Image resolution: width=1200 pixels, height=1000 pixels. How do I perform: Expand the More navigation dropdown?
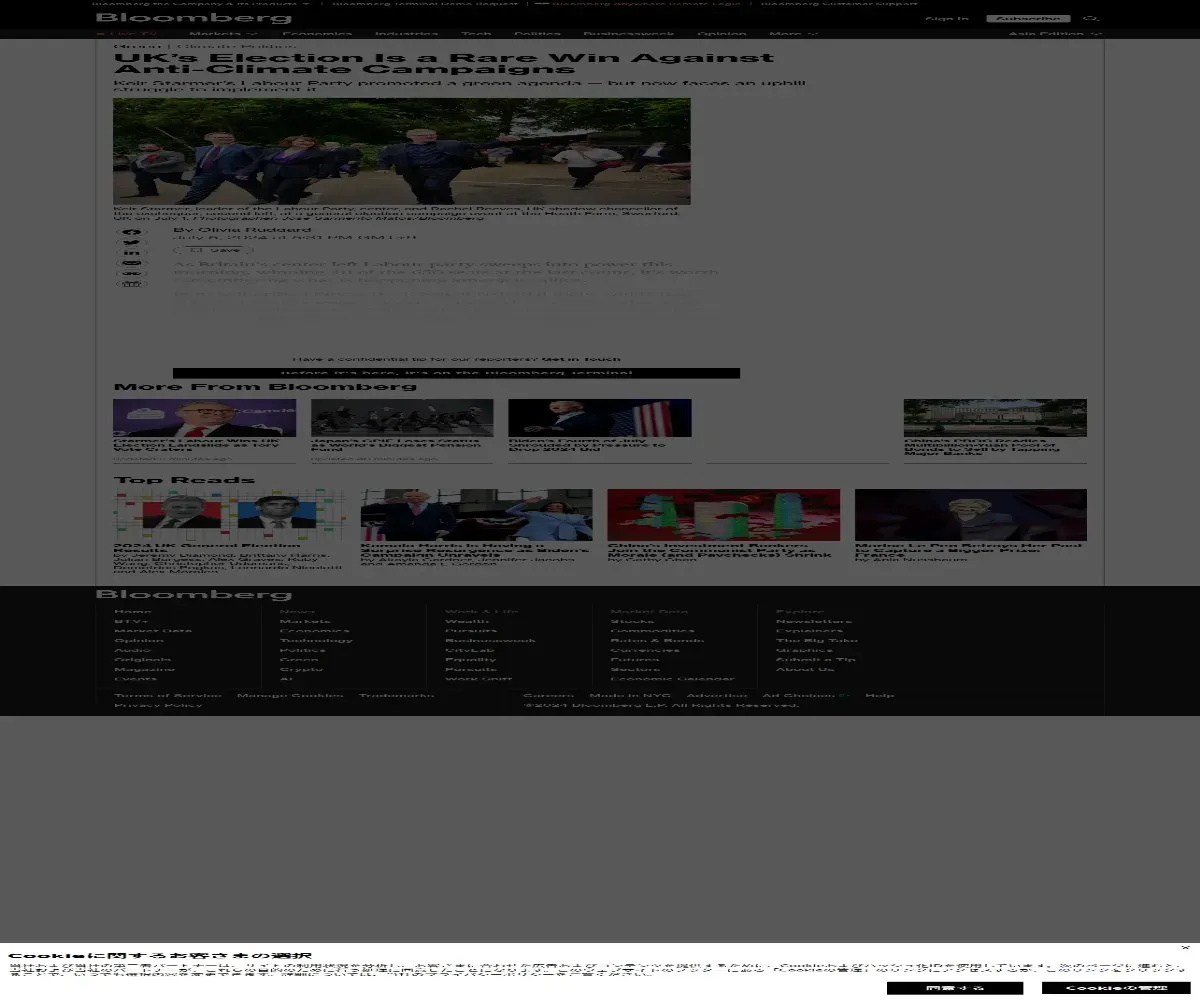tap(793, 34)
